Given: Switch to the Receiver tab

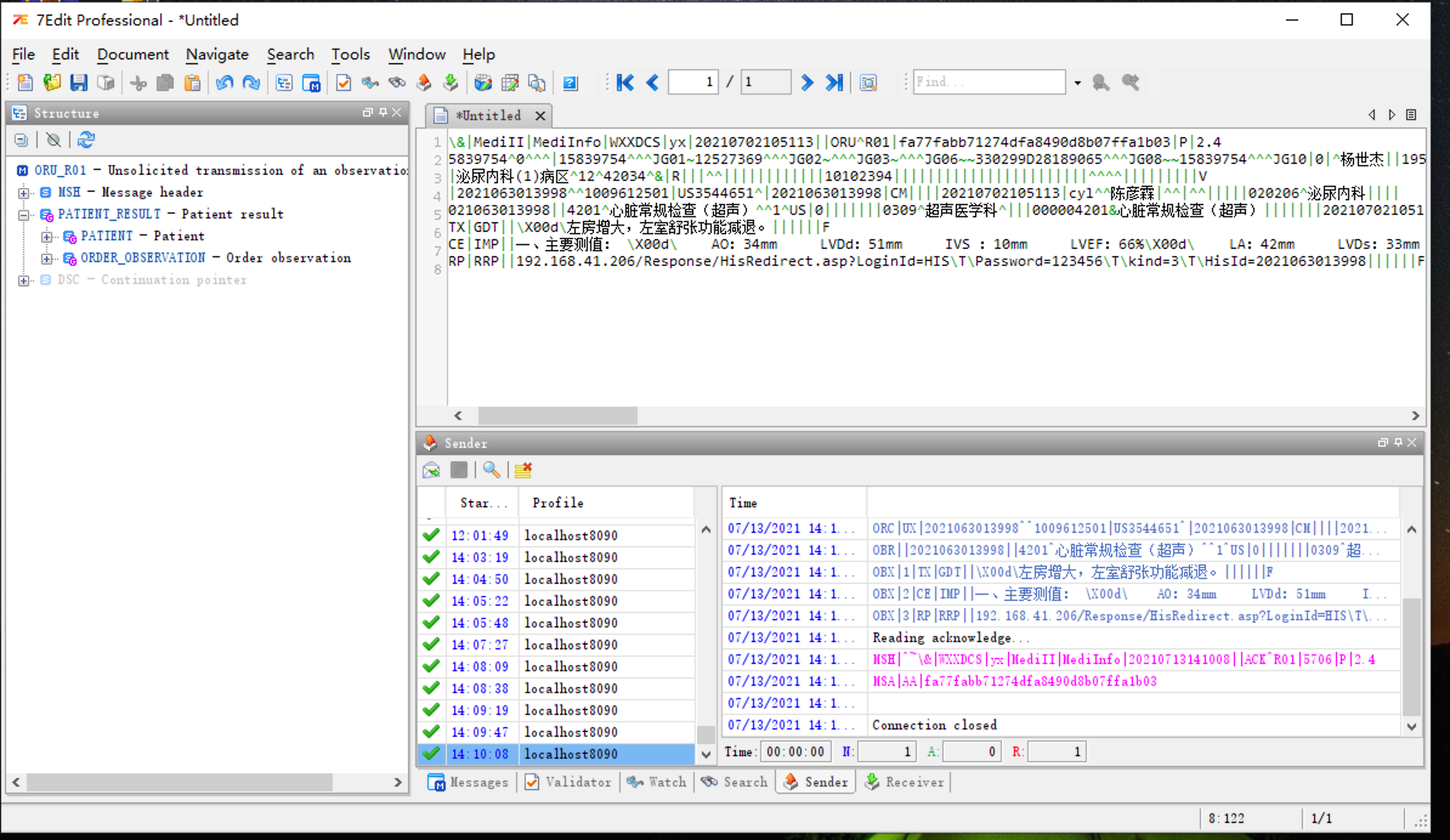Looking at the screenshot, I should 905,782.
